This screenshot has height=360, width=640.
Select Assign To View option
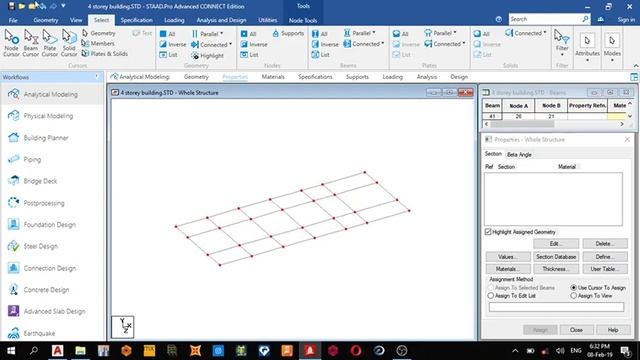pos(573,296)
